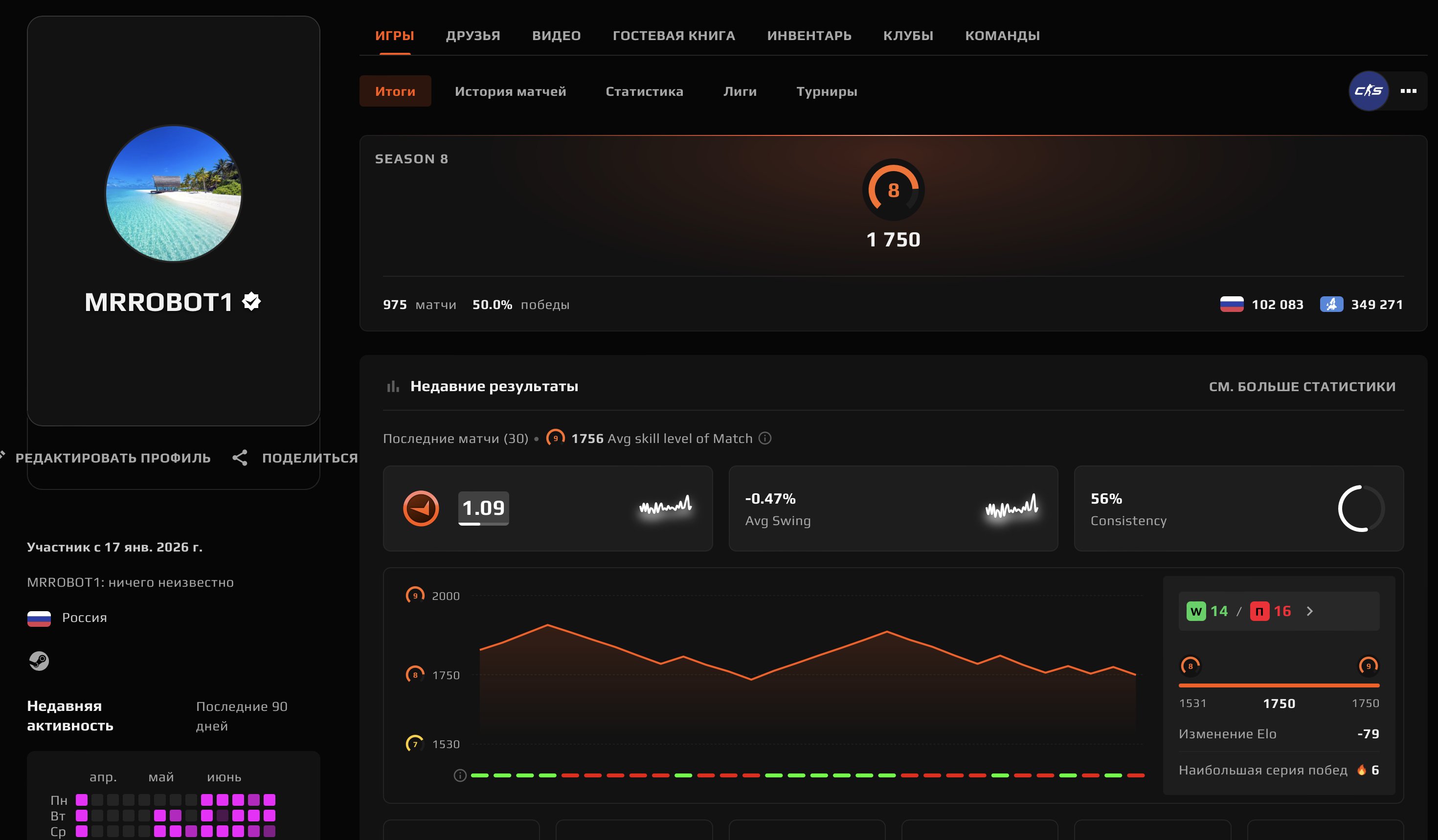The height and width of the screenshot is (840, 1438).
Task: Click the level 7 badge at 1530
Action: click(415, 744)
